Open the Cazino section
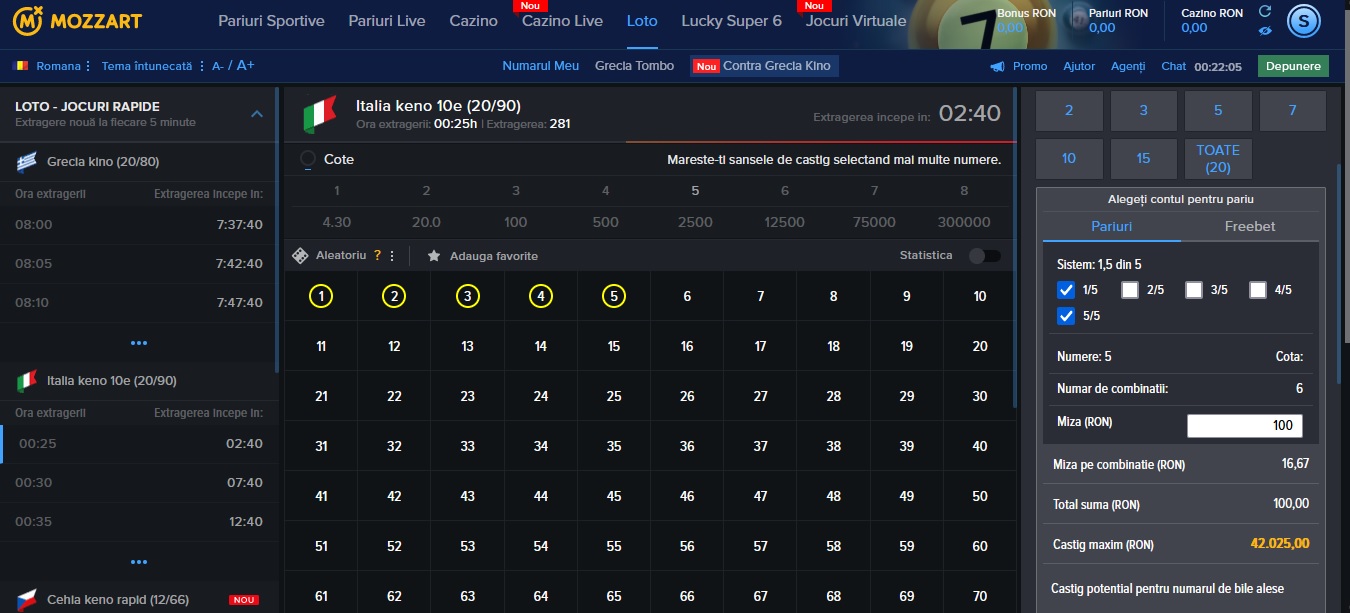Viewport: 1350px width, 613px height. tap(474, 21)
